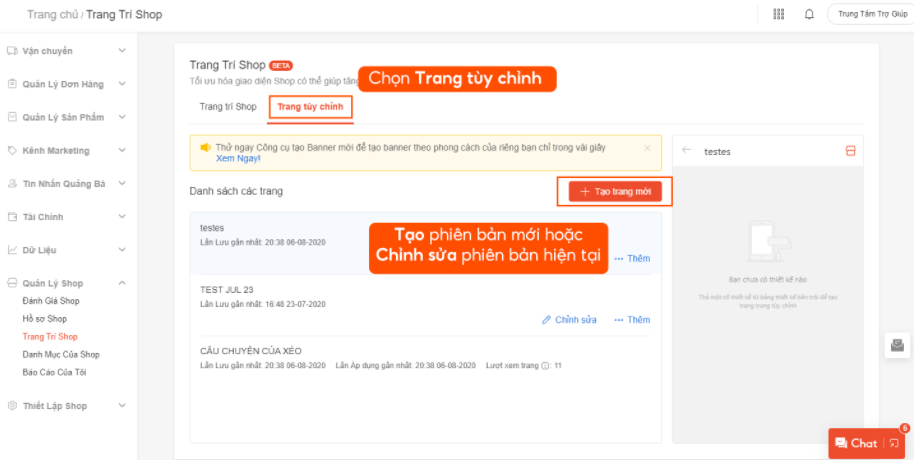The height and width of the screenshot is (460, 918).
Task: Click the Tạo trang mới button
Action: [x=615, y=191]
